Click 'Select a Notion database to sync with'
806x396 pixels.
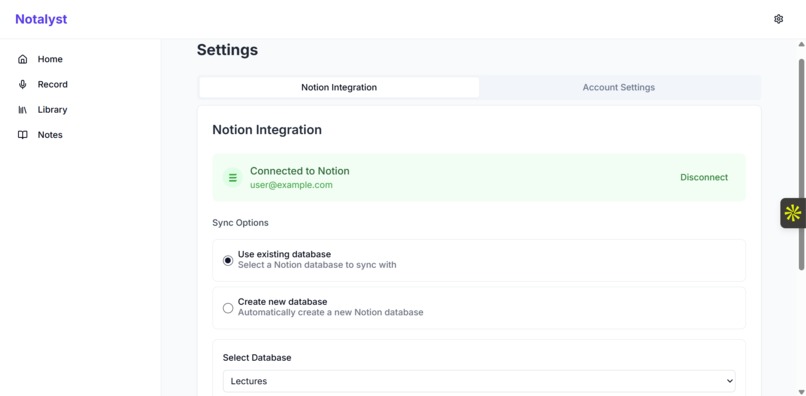(x=317, y=265)
